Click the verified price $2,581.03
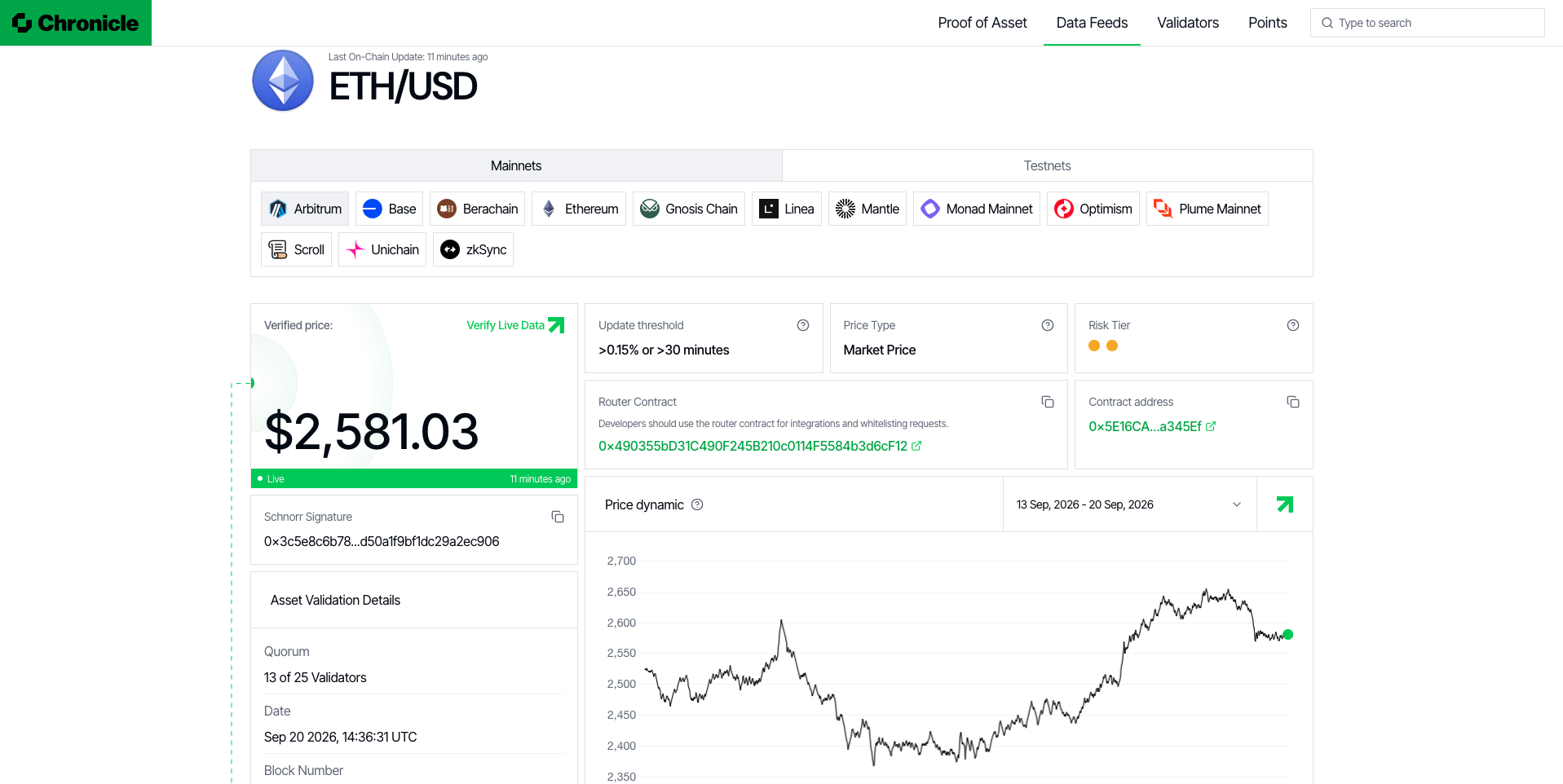 click(372, 431)
